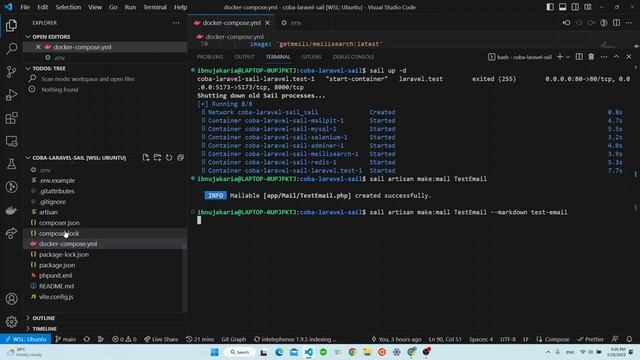Collapse COBA-LARAVEL-SAIL folder section
Viewport: 640px width, 360px height.
79,158
